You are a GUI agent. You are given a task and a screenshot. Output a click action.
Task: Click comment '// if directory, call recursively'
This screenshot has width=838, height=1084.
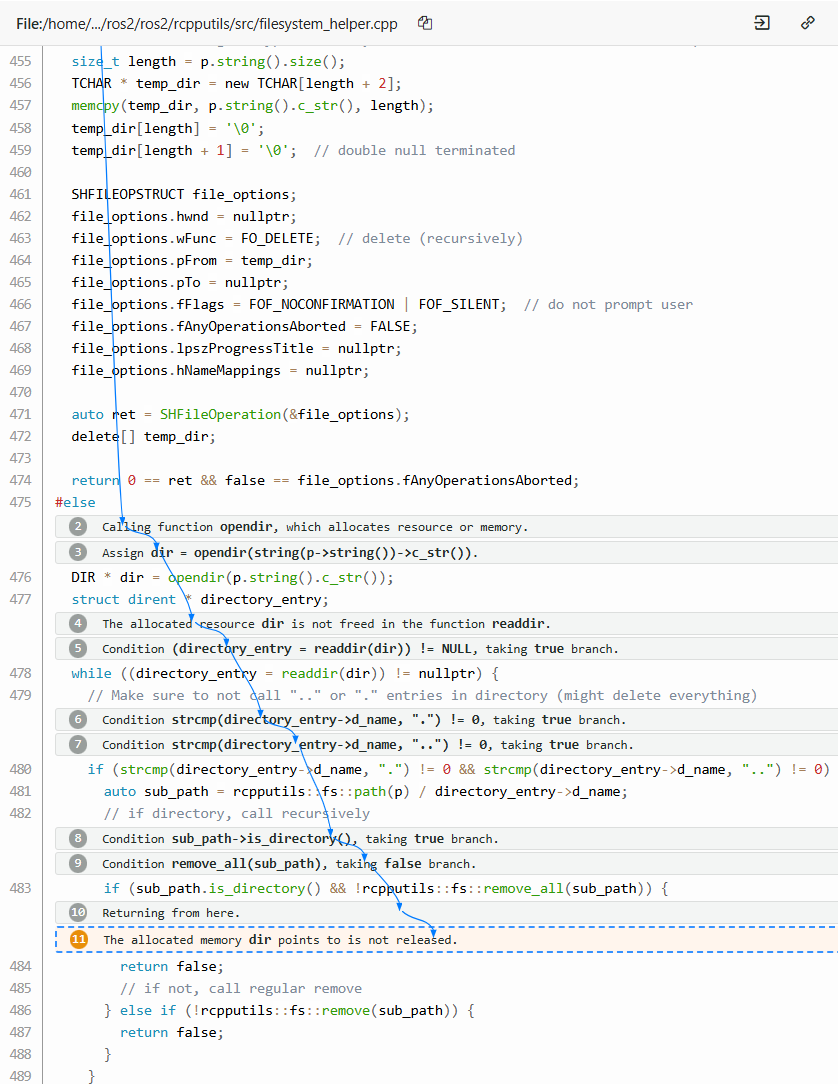(237, 814)
